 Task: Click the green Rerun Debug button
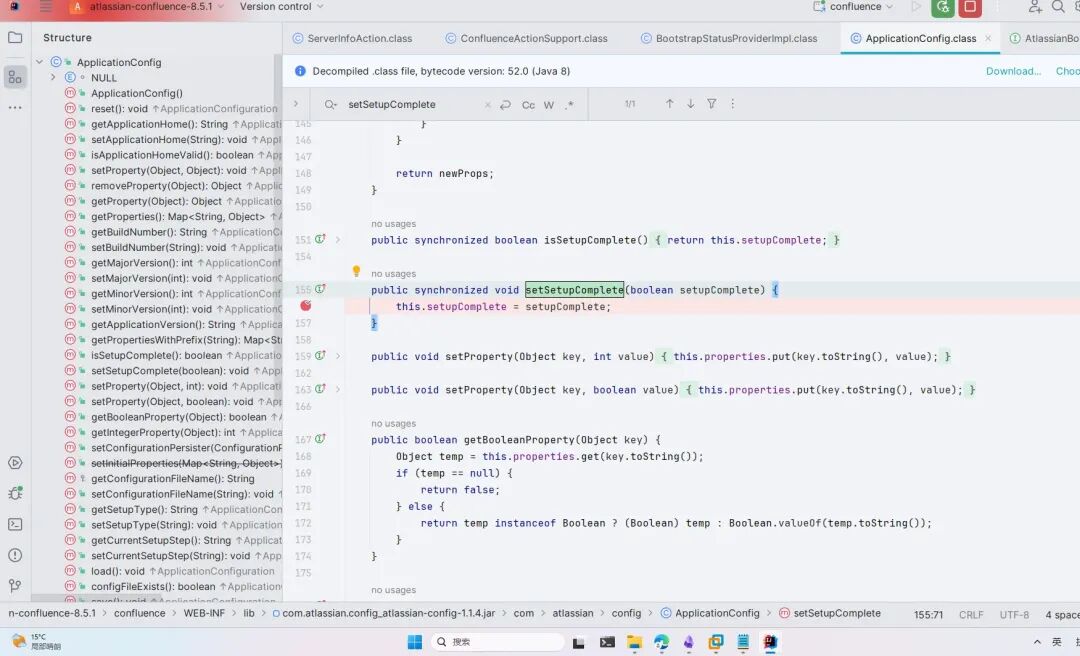942,7
